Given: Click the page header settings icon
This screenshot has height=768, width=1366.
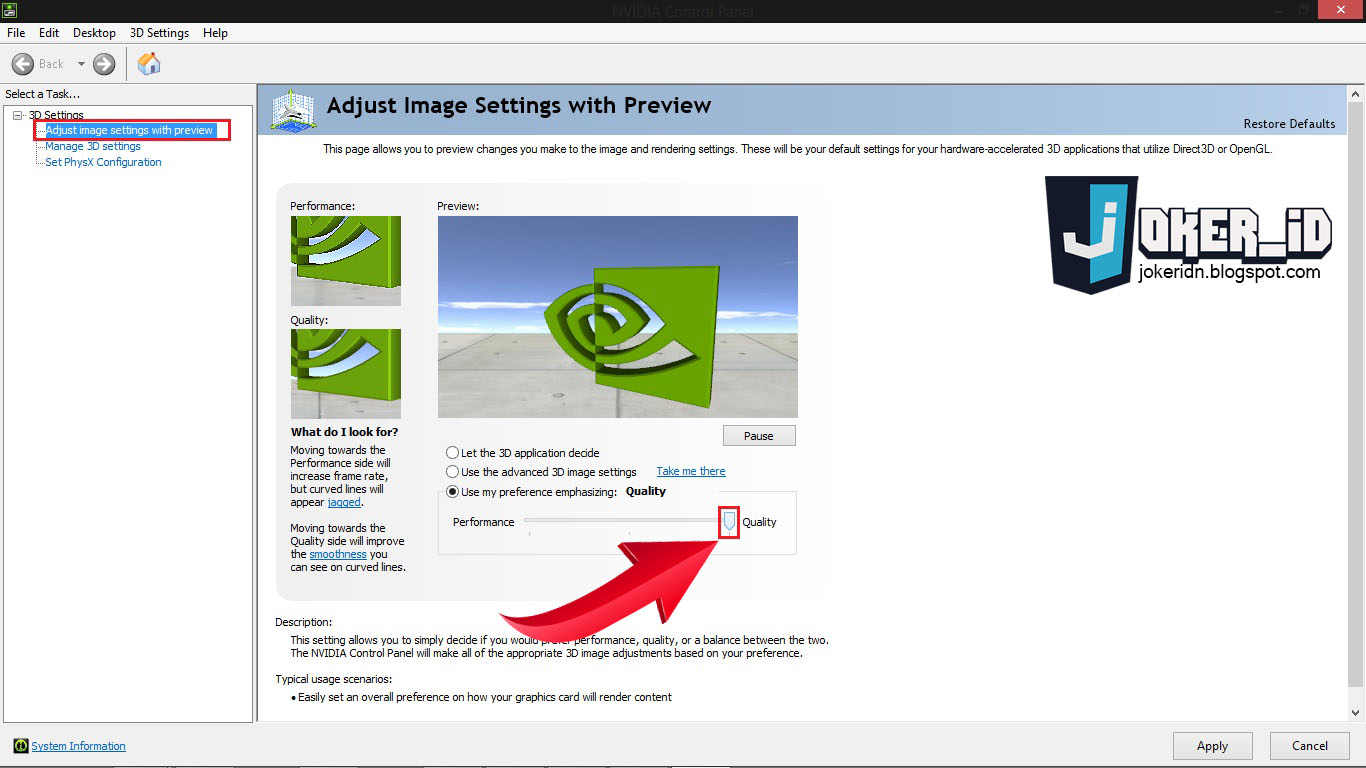Looking at the screenshot, I should click(x=294, y=109).
